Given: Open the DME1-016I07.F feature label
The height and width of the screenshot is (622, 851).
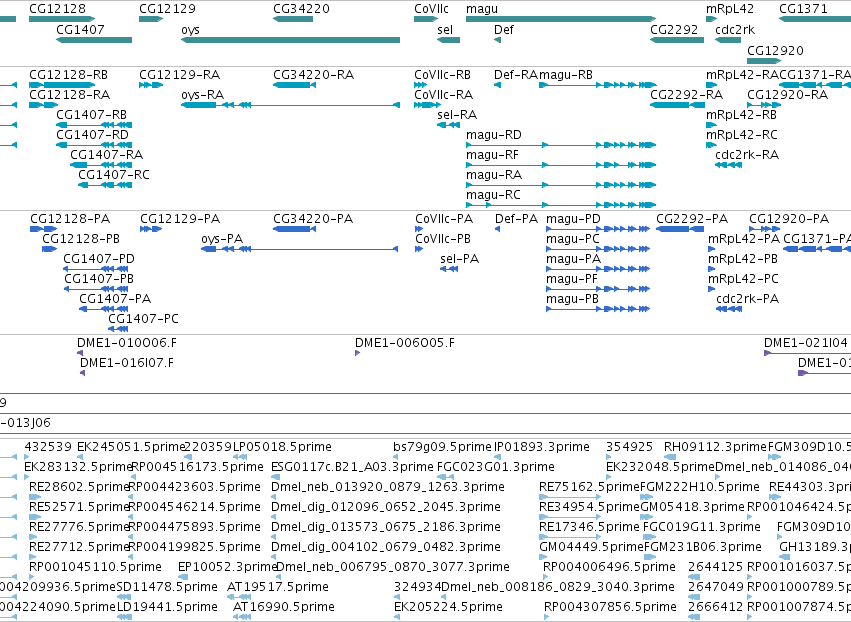Looking at the screenshot, I should pyautogui.click(x=127, y=363).
